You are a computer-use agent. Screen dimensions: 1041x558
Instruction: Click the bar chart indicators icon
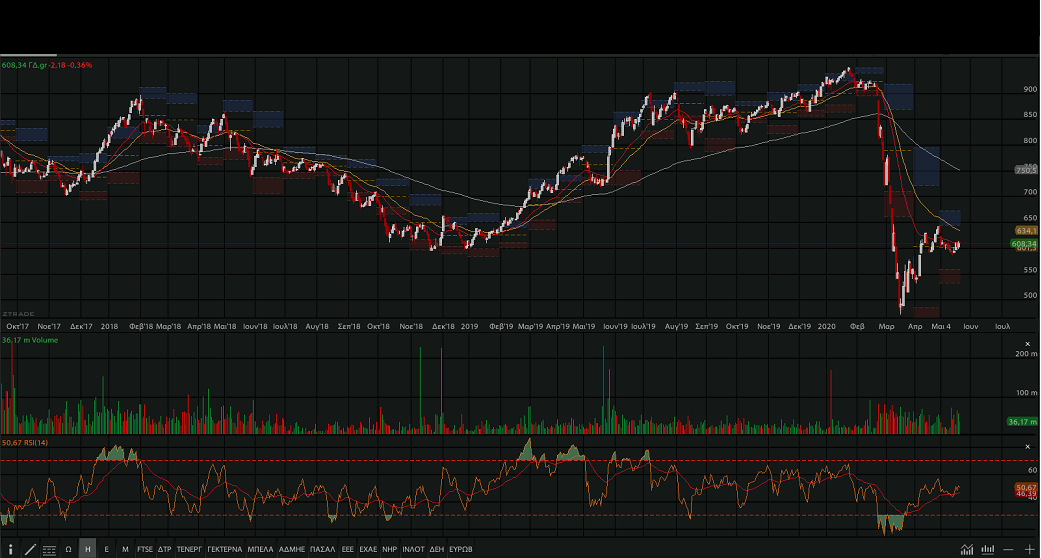pos(988,549)
